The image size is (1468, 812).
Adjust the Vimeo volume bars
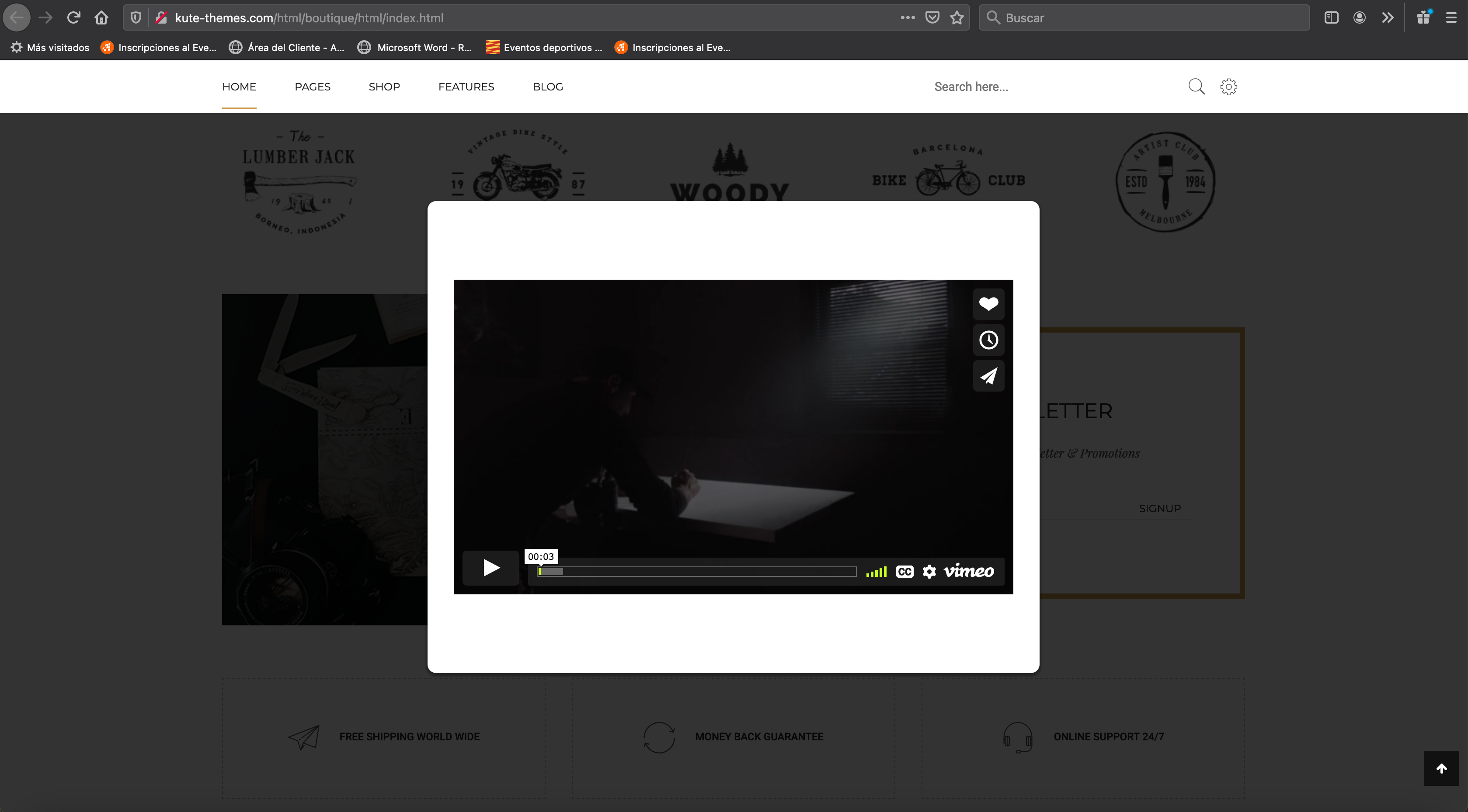pyautogui.click(x=876, y=572)
